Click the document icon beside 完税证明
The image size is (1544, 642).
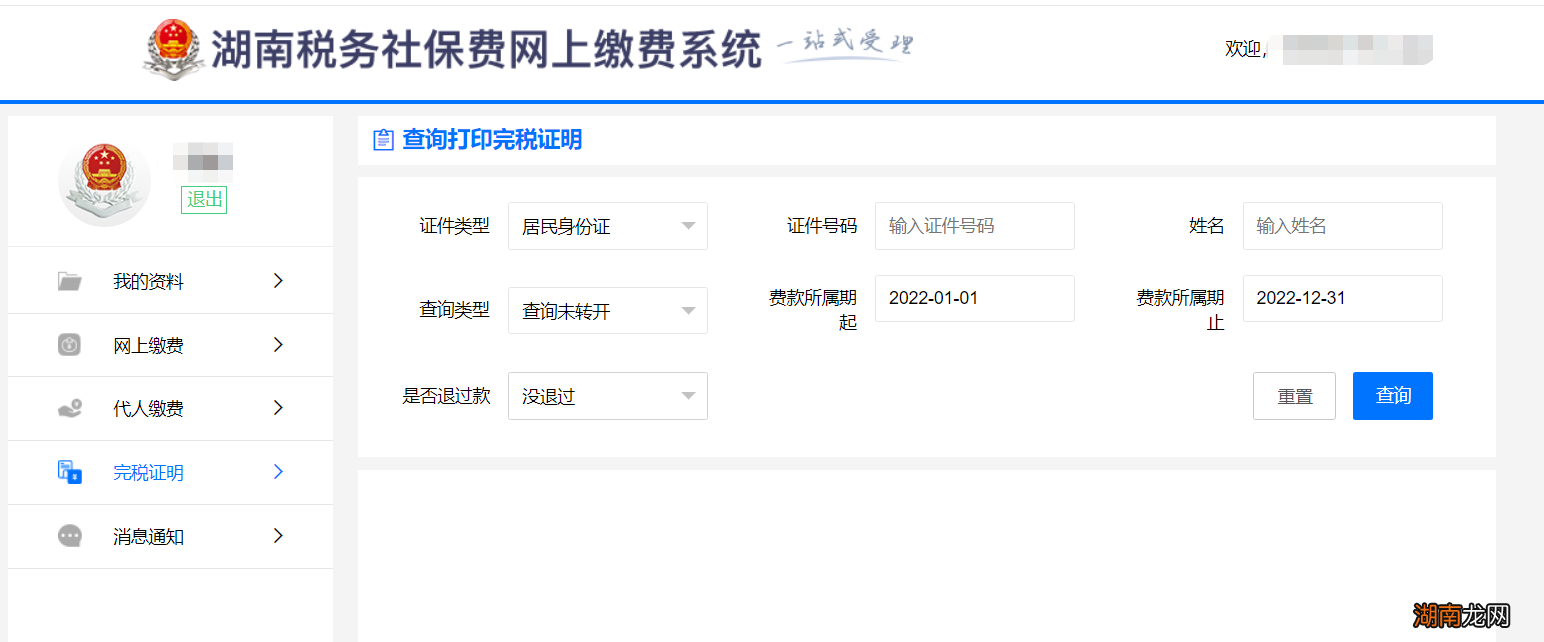(x=69, y=472)
